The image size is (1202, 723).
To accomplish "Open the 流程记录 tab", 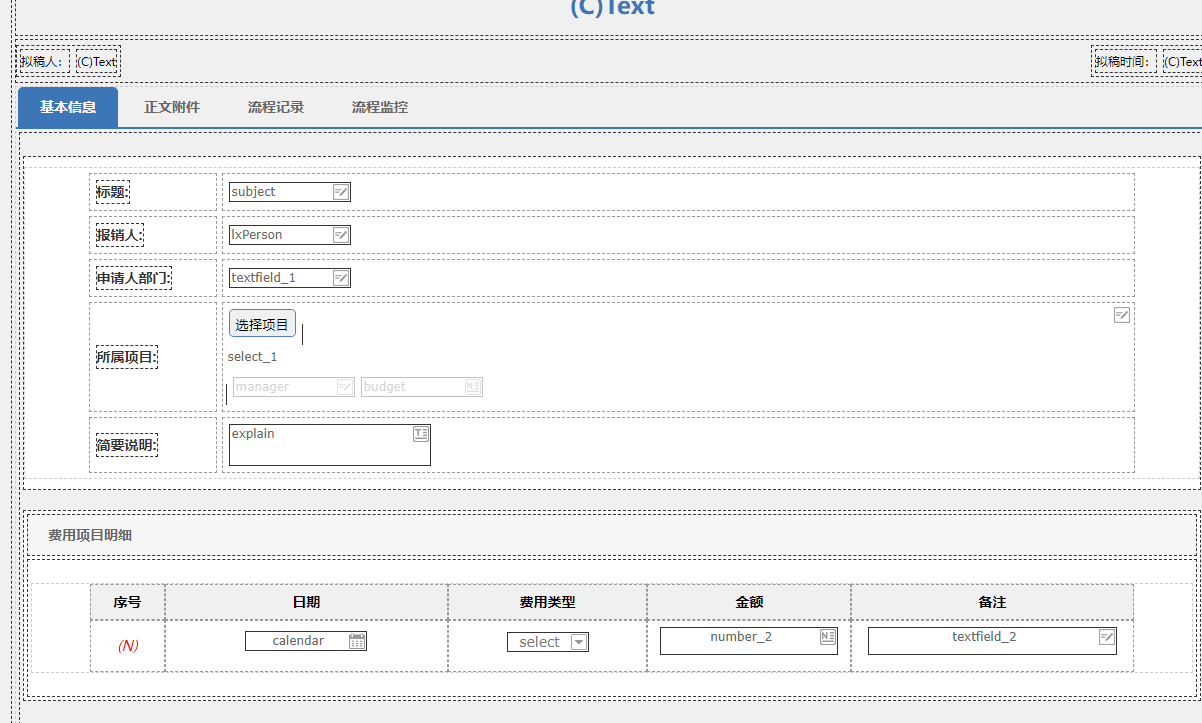I will (276, 107).
